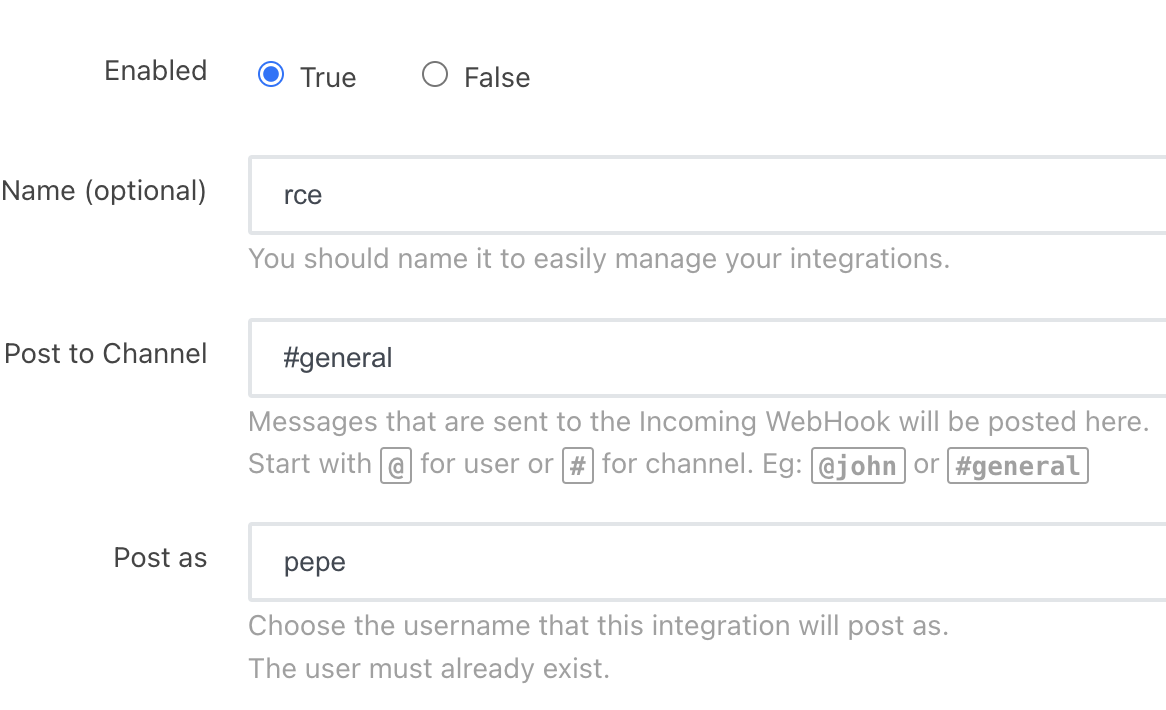Focus the Post as field containing 'pepe'
This screenshot has height=710, width=1166.
click(x=700, y=562)
